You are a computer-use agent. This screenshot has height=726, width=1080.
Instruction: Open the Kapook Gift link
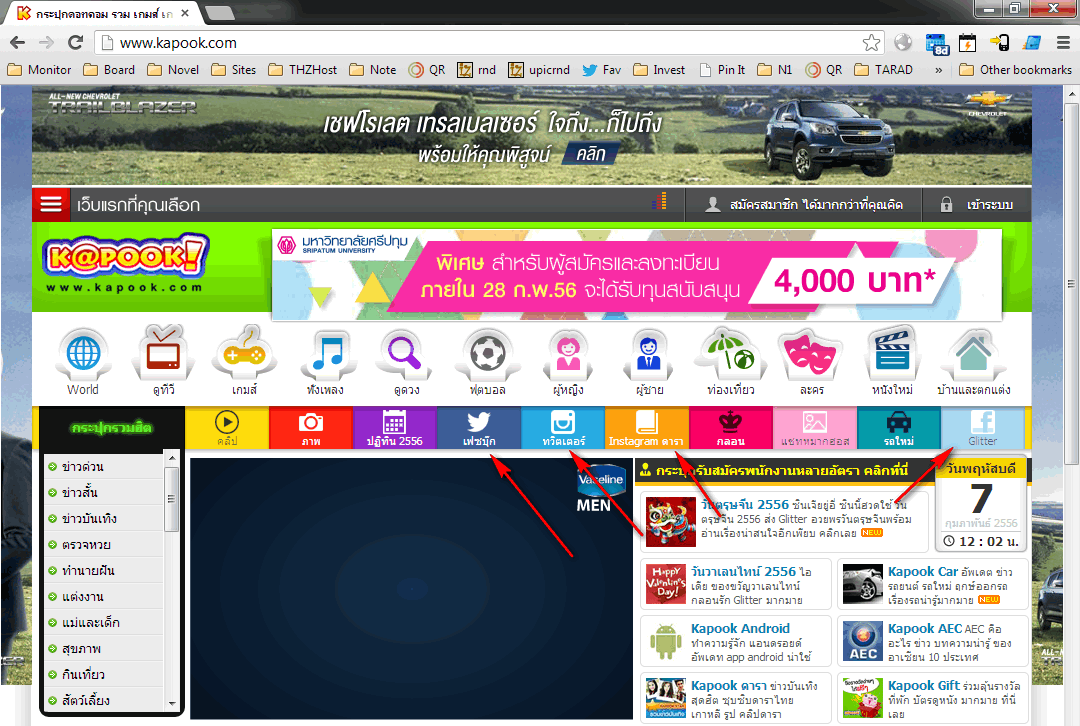(924, 685)
